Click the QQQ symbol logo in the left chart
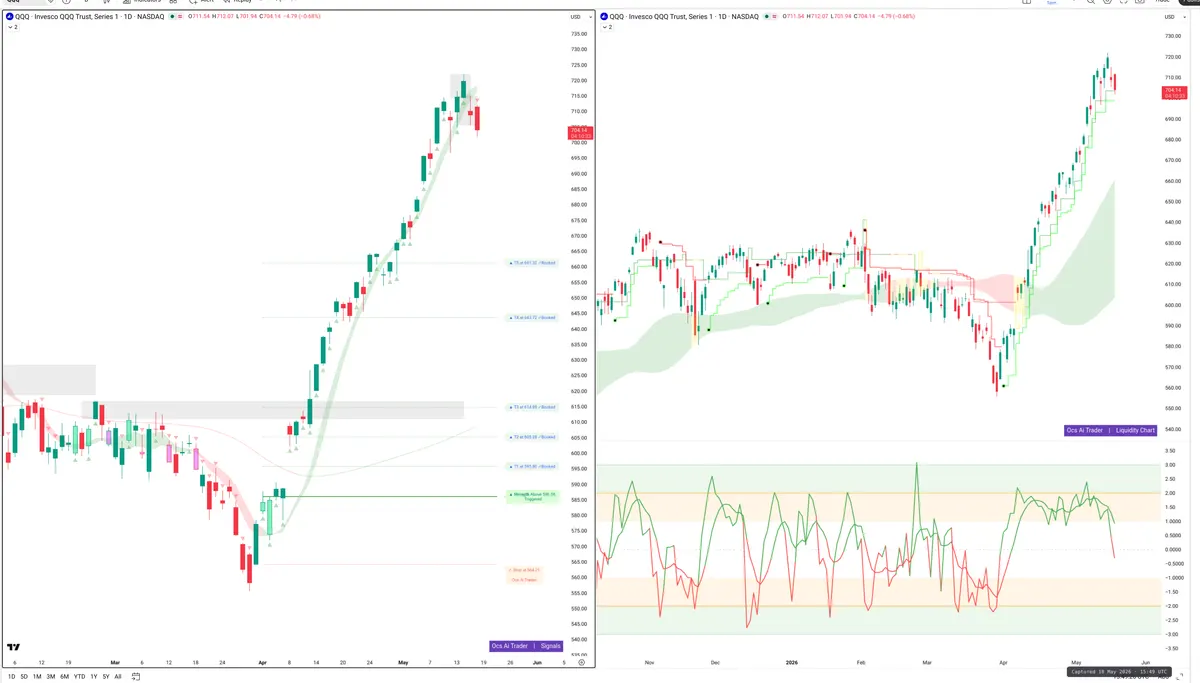 [x=8, y=17]
